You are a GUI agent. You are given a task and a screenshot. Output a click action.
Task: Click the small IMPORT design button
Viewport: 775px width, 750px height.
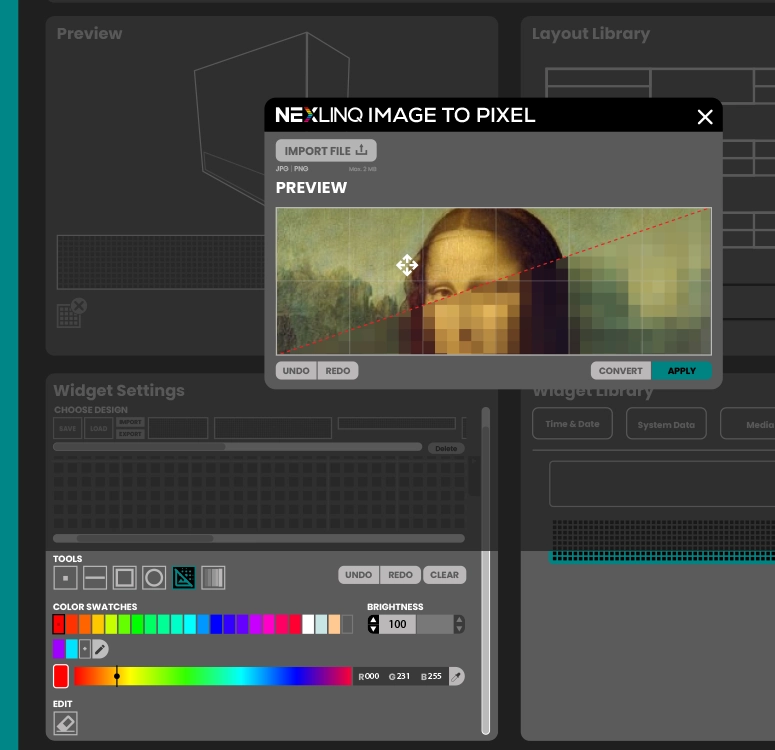pyautogui.click(x=130, y=422)
